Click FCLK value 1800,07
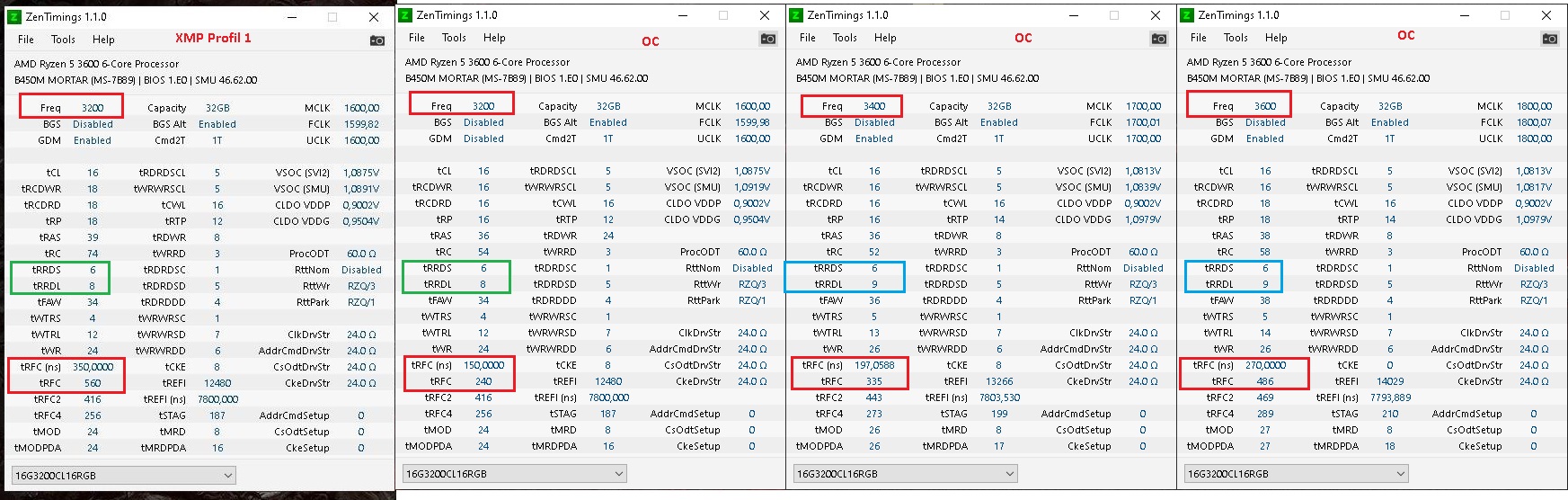 [1534, 122]
